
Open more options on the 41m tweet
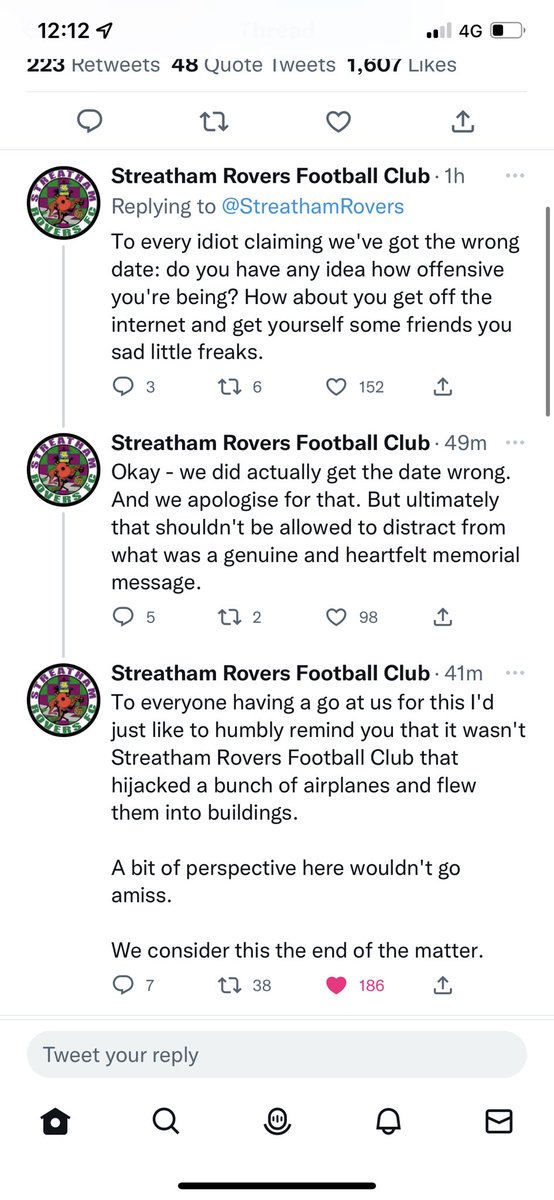tap(515, 673)
